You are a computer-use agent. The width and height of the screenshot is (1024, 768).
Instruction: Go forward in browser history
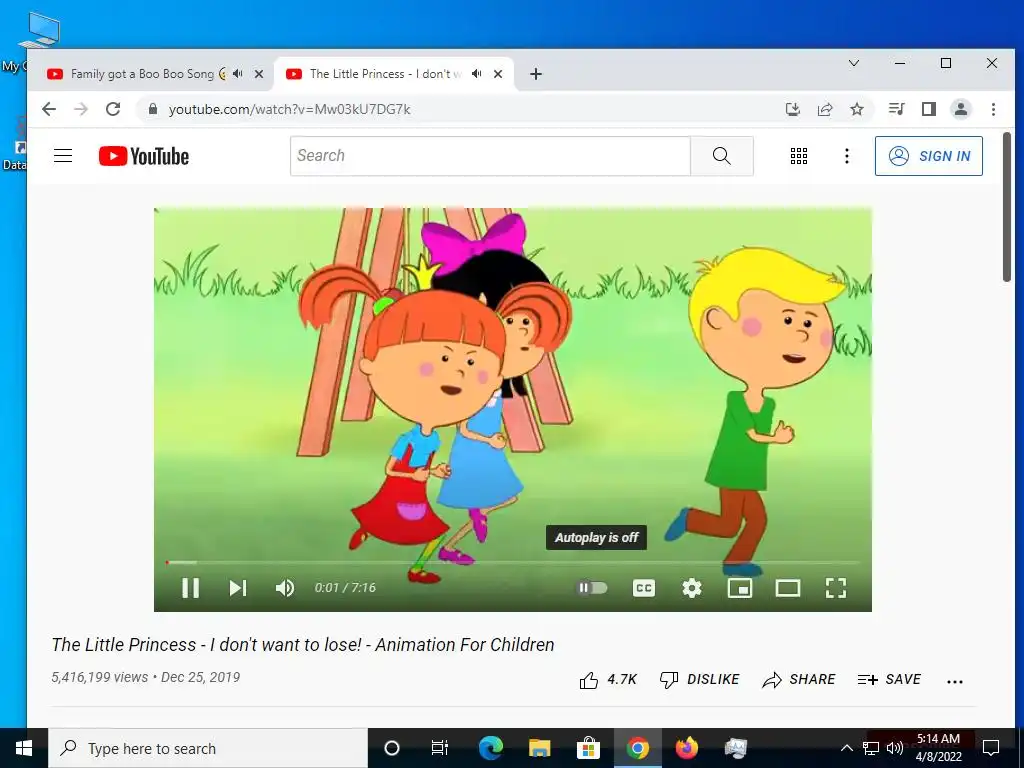[81, 109]
